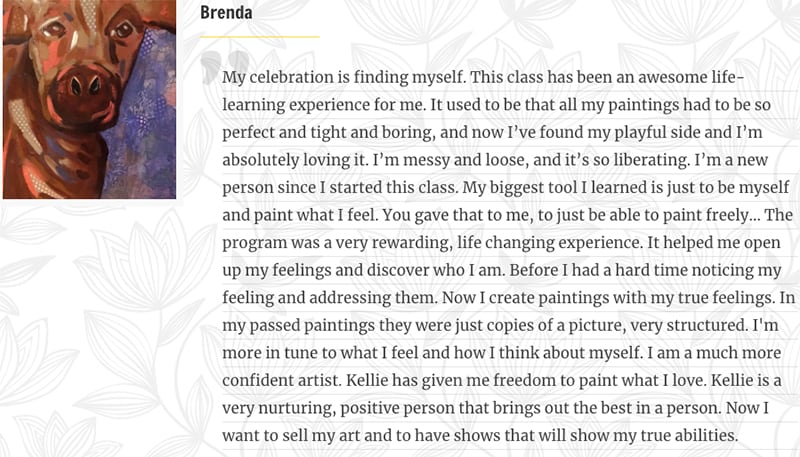This screenshot has width=800, height=457.
Task: Click the phrase 'feeling and addressing them'
Action: click(330, 297)
